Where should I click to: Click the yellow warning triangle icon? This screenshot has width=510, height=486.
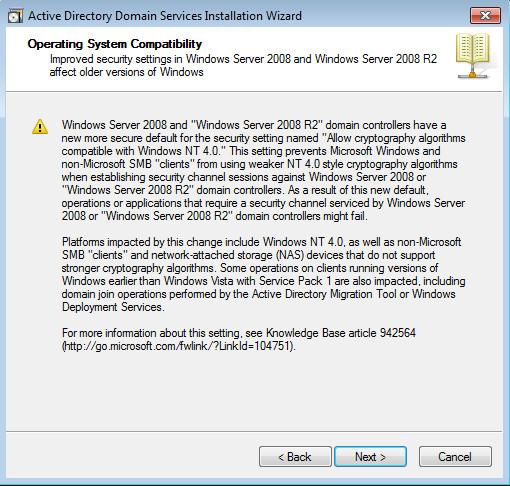[40, 127]
